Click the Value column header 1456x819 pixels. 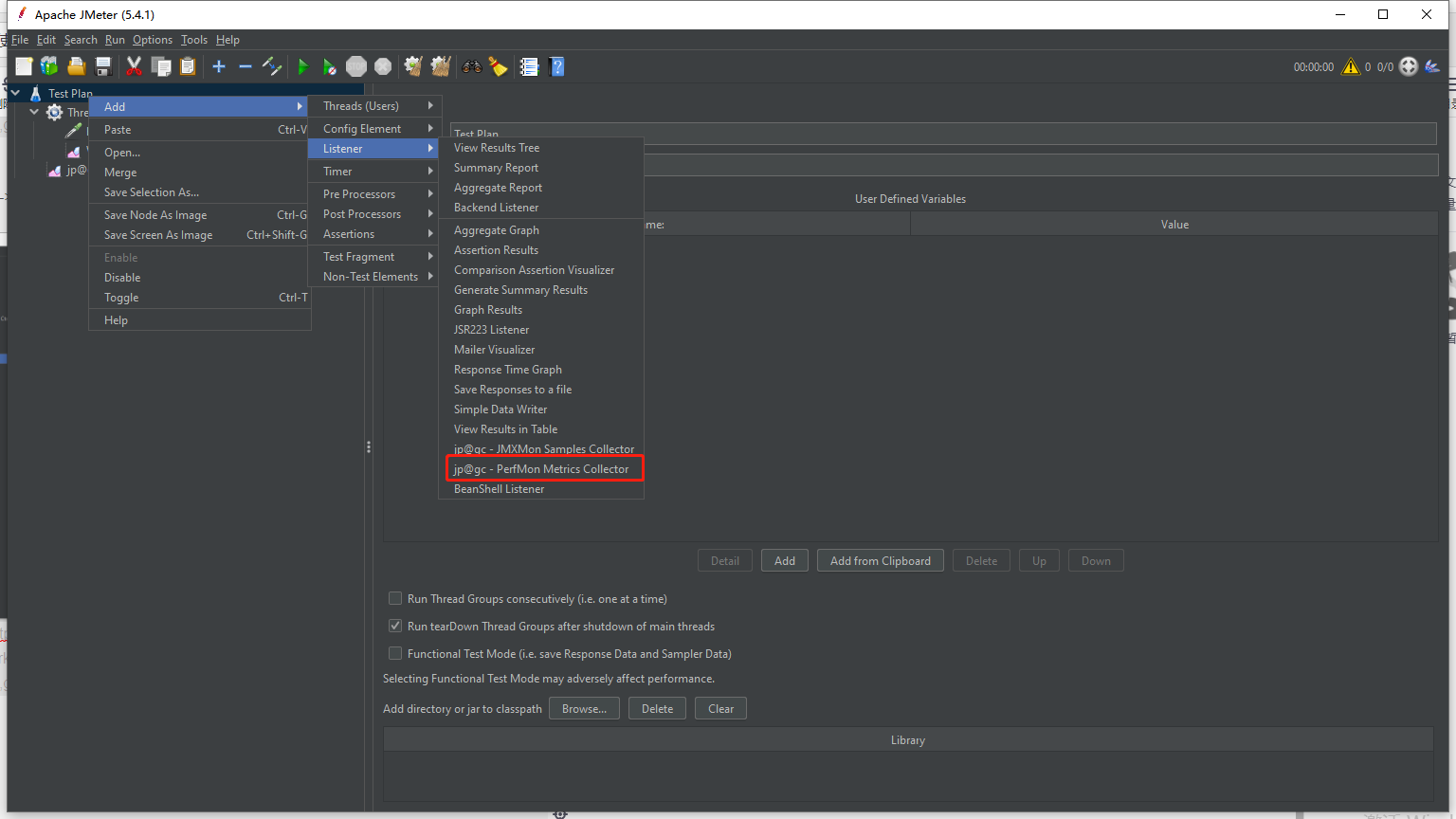[x=1174, y=224]
